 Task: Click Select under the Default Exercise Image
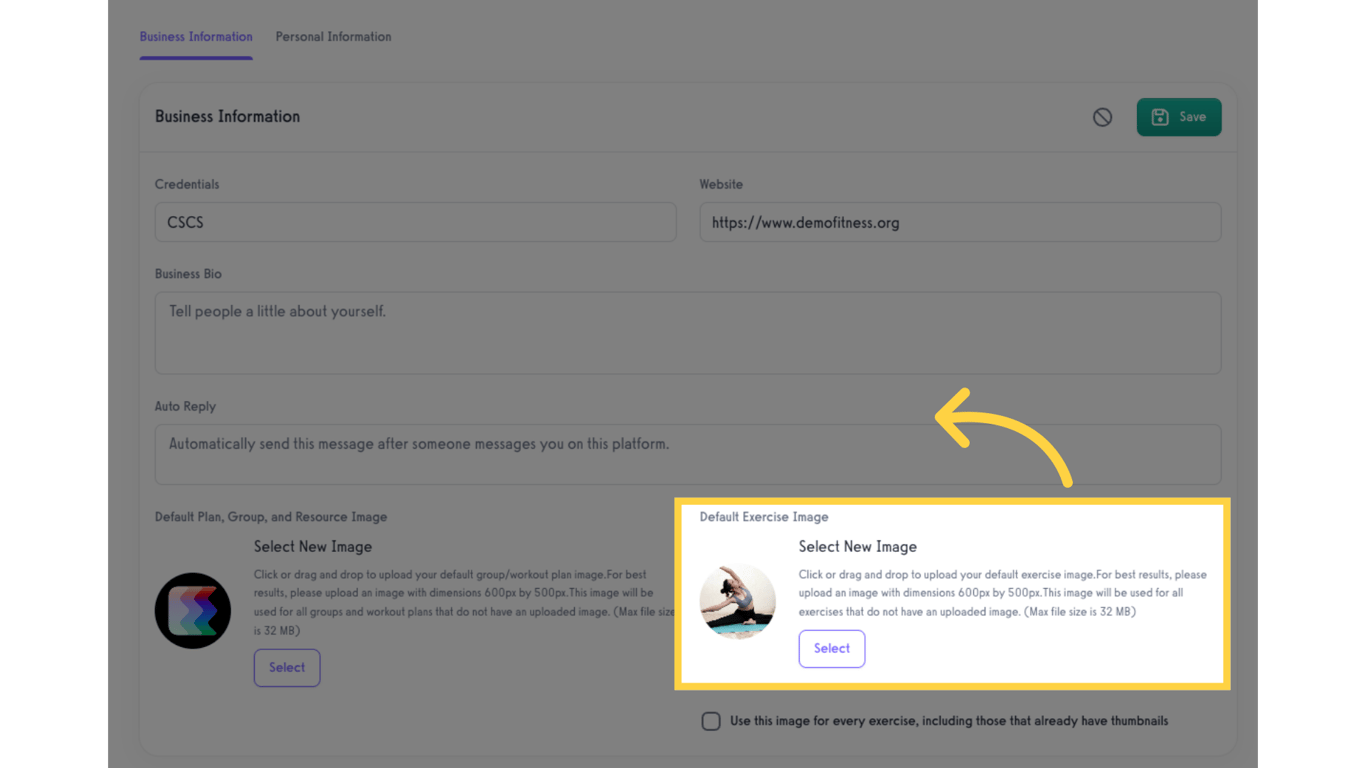831,648
